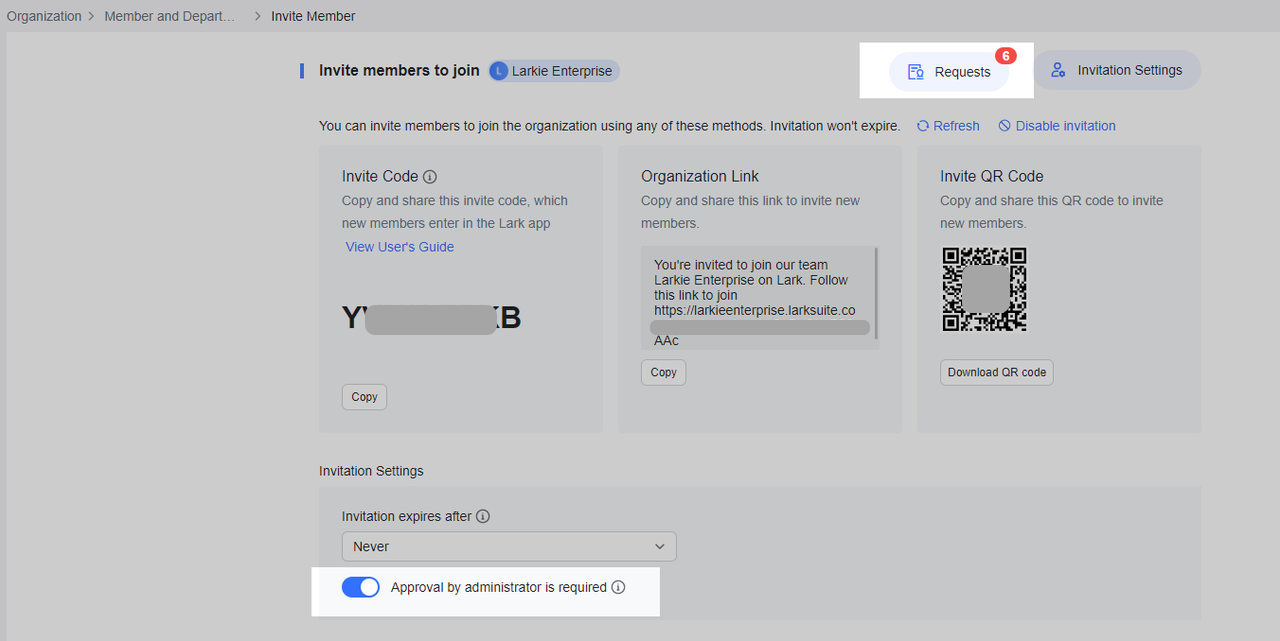Click the Requests document icon
This screenshot has width=1280, height=641.
[x=915, y=72]
